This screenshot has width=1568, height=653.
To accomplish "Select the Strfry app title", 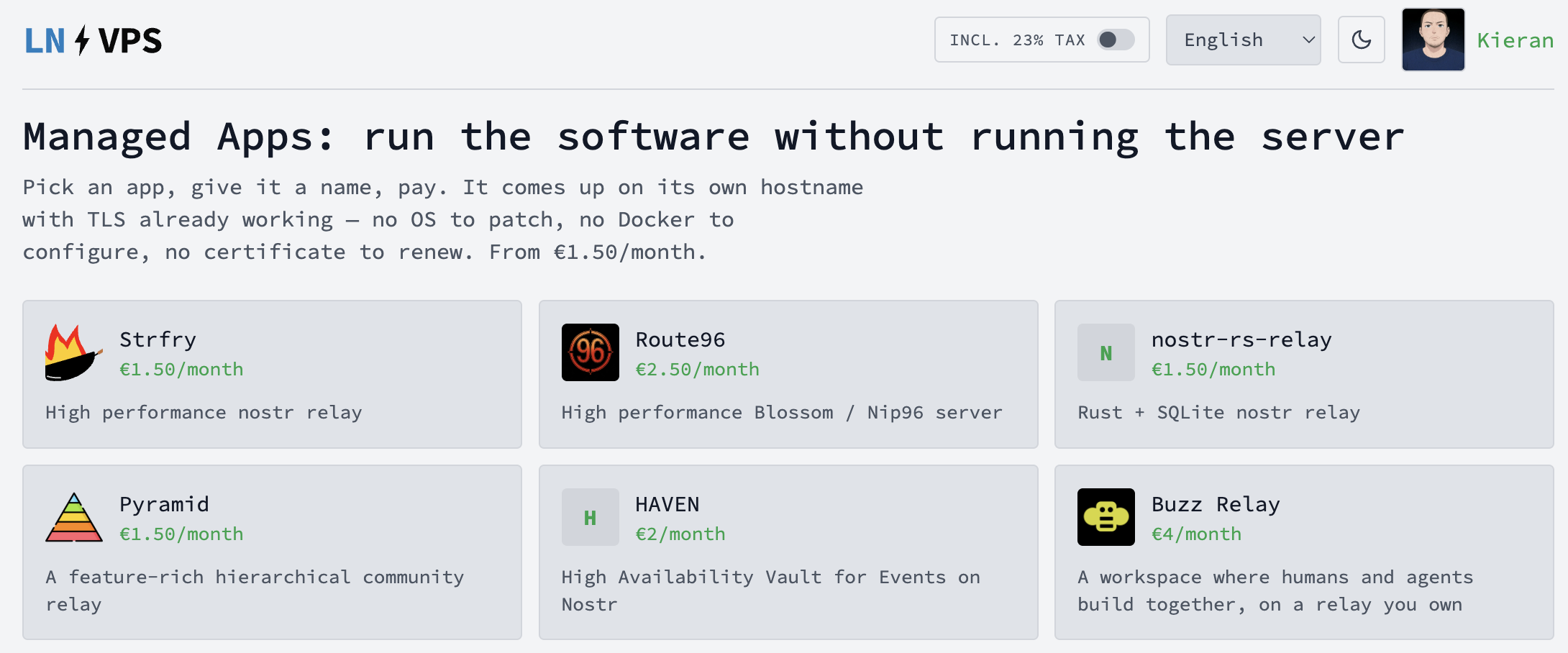I will tap(158, 339).
